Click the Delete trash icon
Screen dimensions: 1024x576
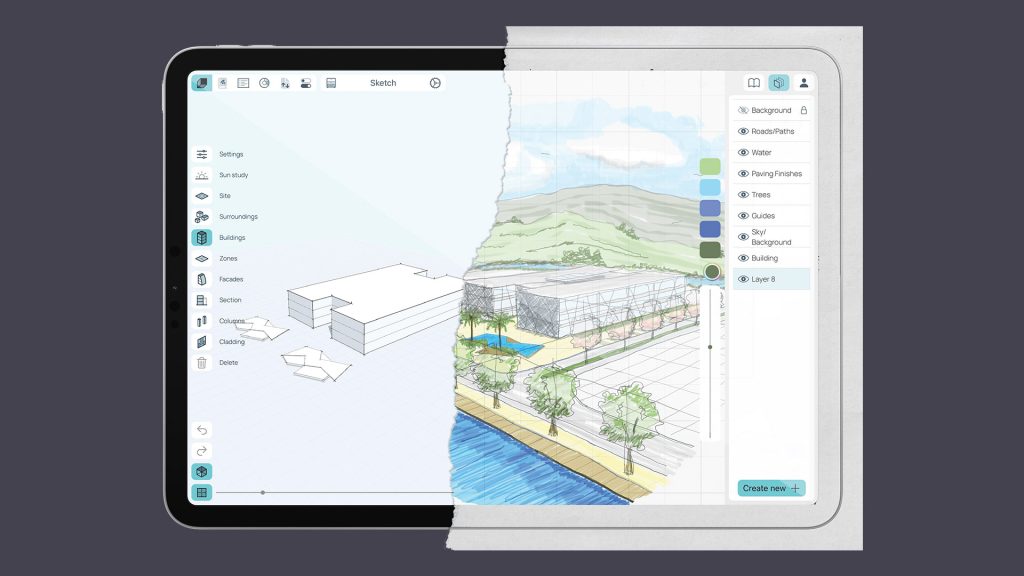[202, 362]
